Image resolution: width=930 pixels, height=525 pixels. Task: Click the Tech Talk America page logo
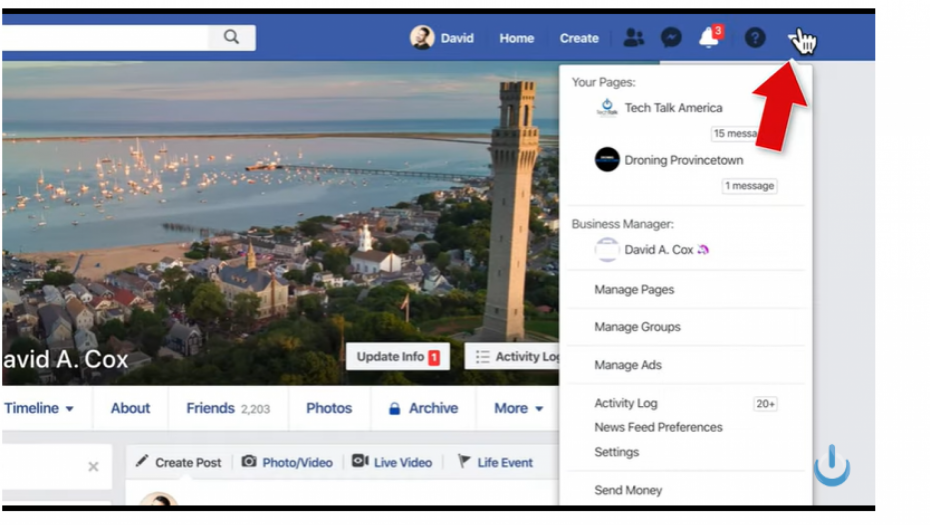click(x=607, y=108)
